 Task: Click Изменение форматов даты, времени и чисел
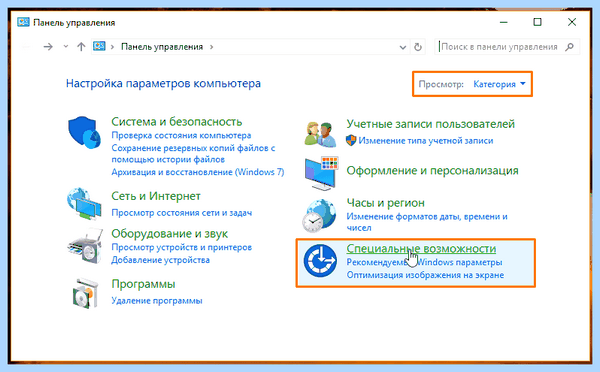click(427, 222)
